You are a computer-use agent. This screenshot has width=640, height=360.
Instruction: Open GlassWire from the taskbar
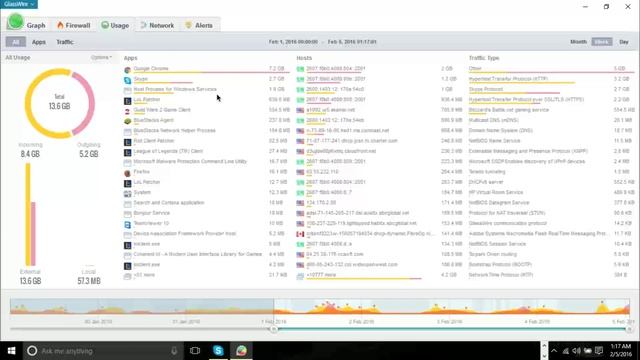pyautogui.click(x=241, y=351)
